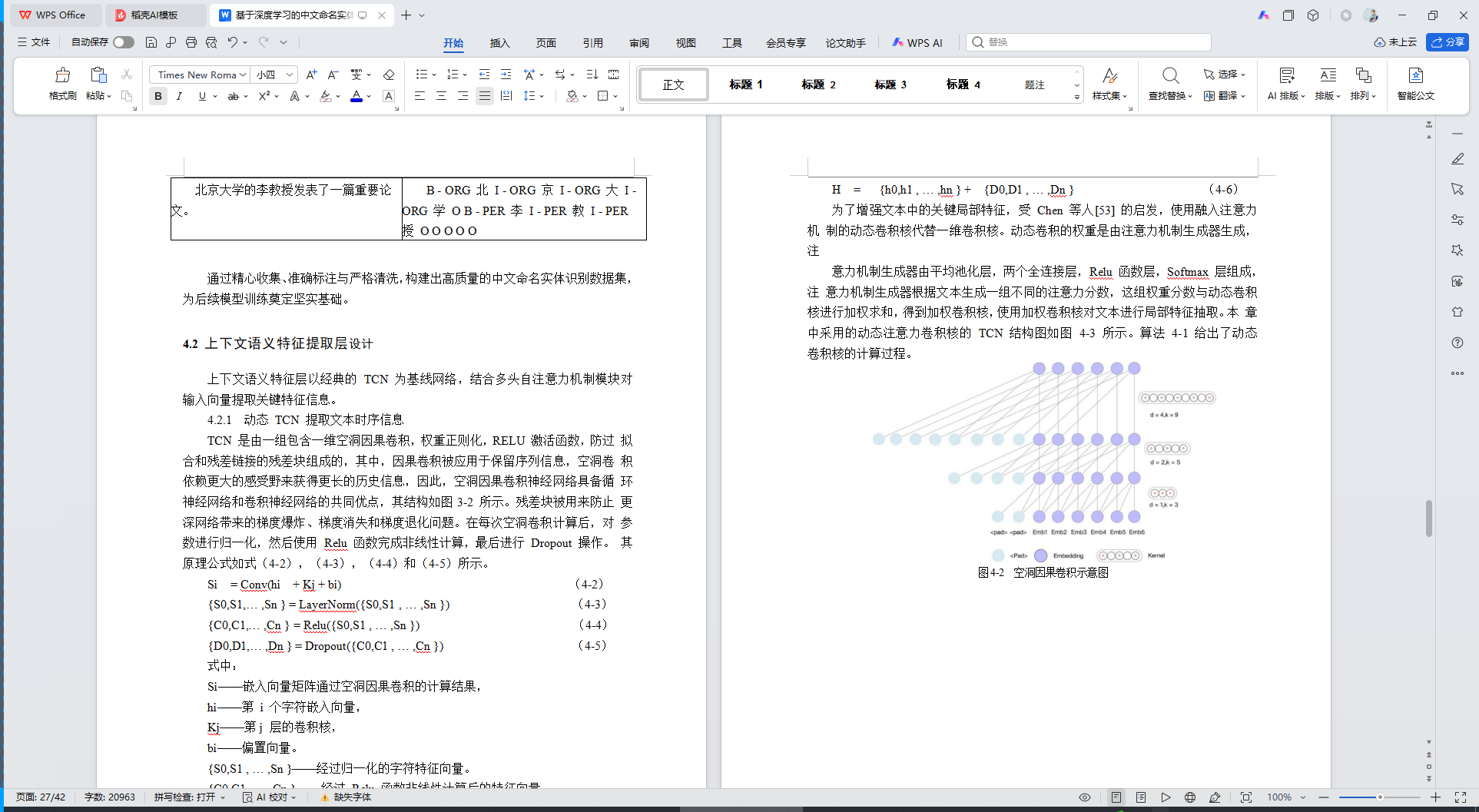Click the Redo arrow icon
The height and width of the screenshot is (812, 1479).
pyautogui.click(x=264, y=42)
